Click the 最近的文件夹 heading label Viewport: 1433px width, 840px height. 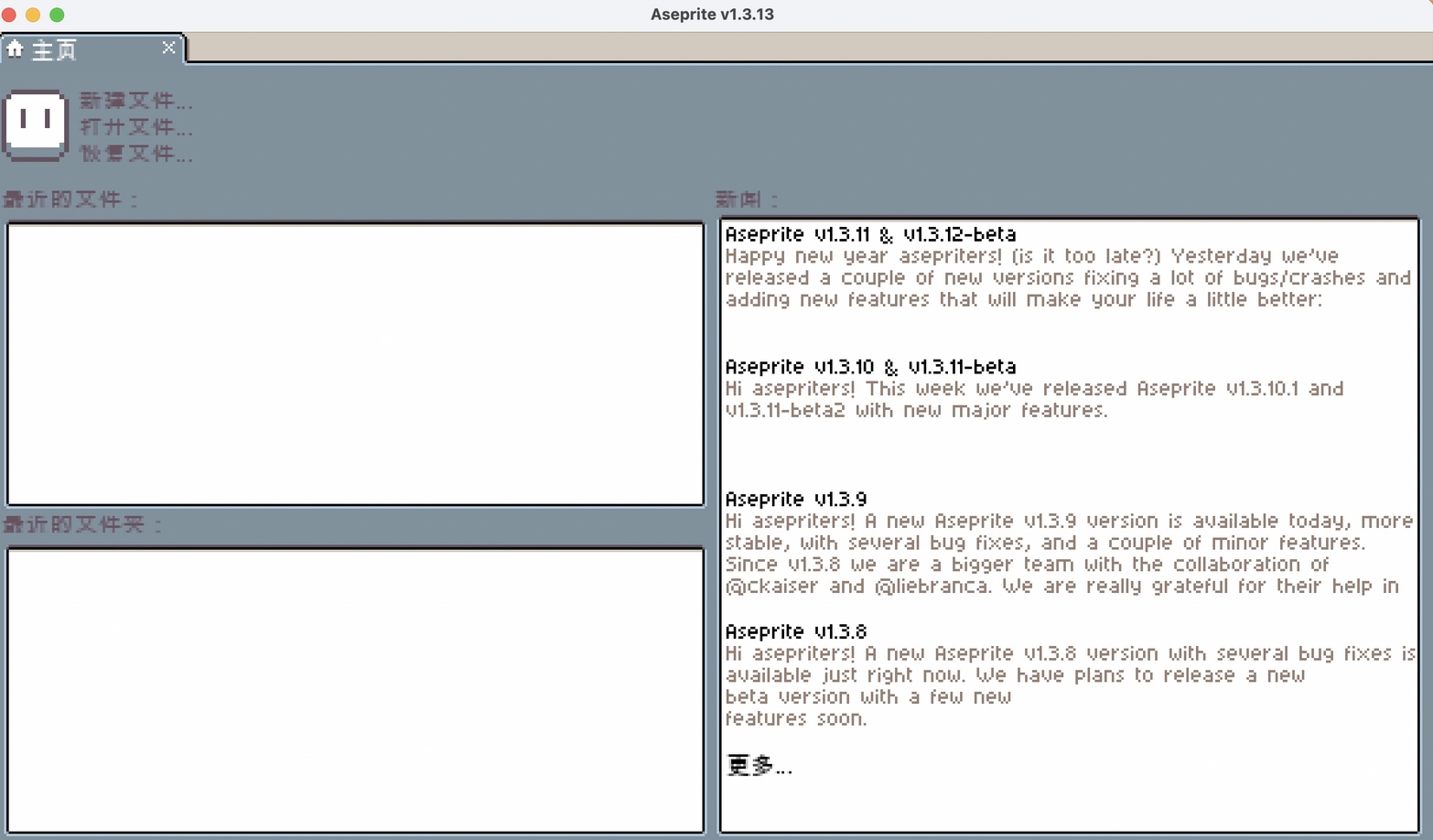pos(82,524)
